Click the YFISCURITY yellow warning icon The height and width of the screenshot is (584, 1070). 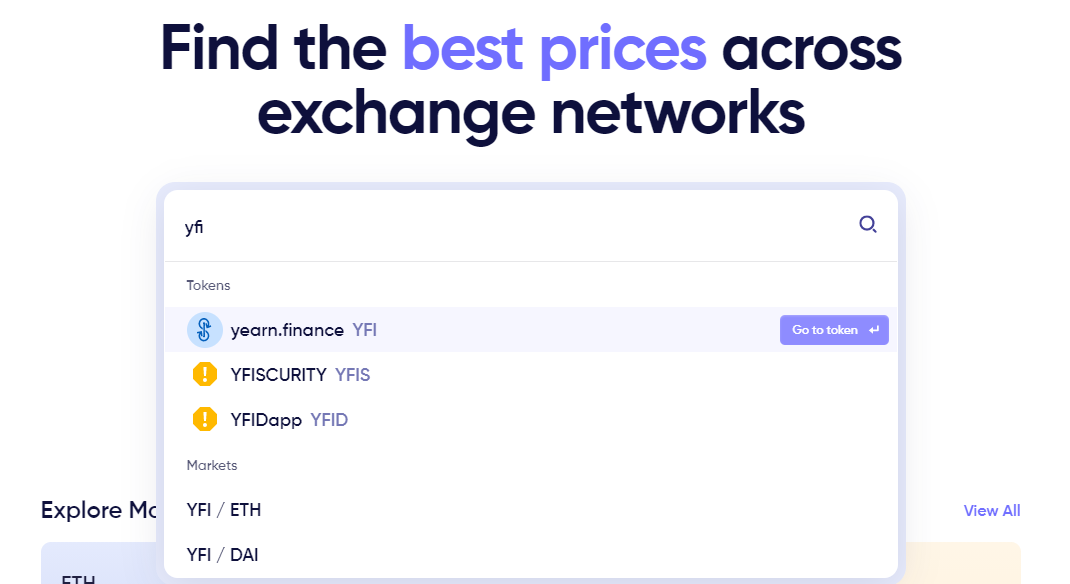pos(205,375)
